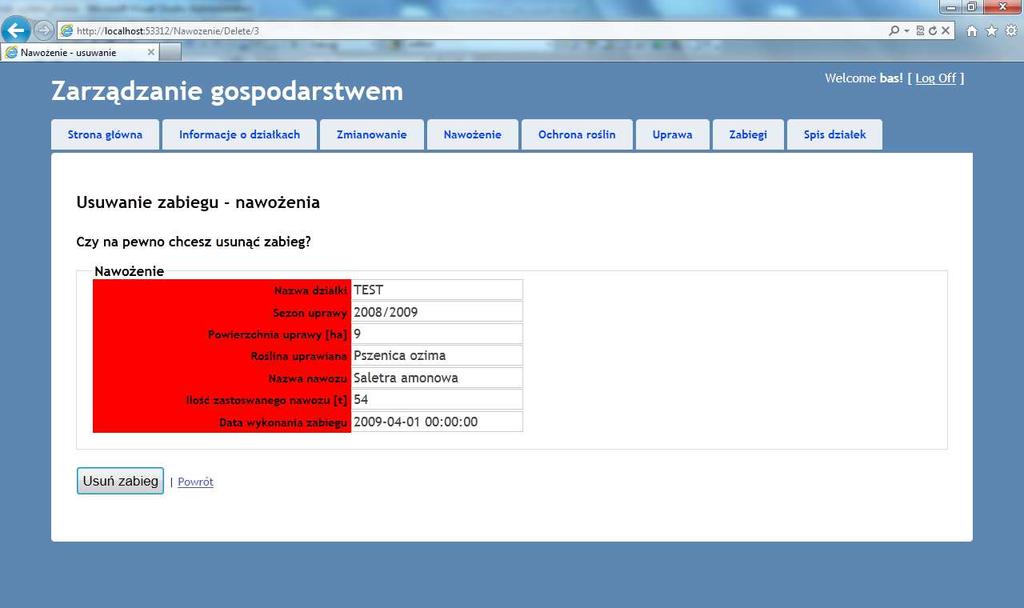Click the 'Sezon uprawy' label
Screen dimensions: 1024x608
click(x=310, y=313)
